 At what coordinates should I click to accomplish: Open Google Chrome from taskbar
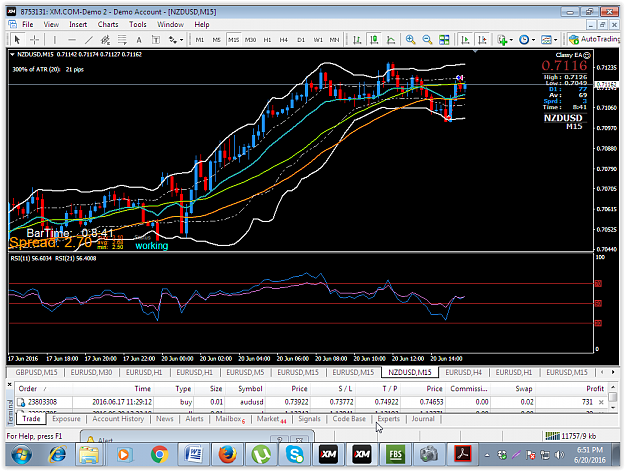(159, 454)
